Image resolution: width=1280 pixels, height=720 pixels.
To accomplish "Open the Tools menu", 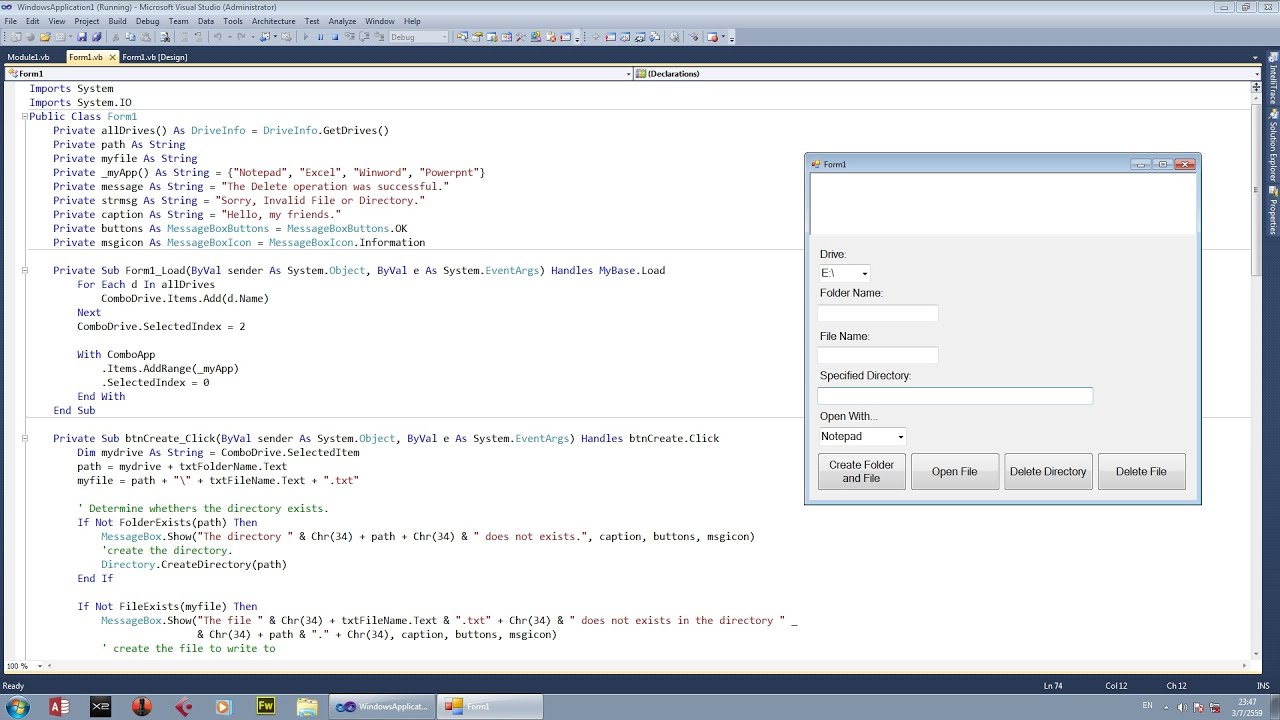I will point(233,21).
